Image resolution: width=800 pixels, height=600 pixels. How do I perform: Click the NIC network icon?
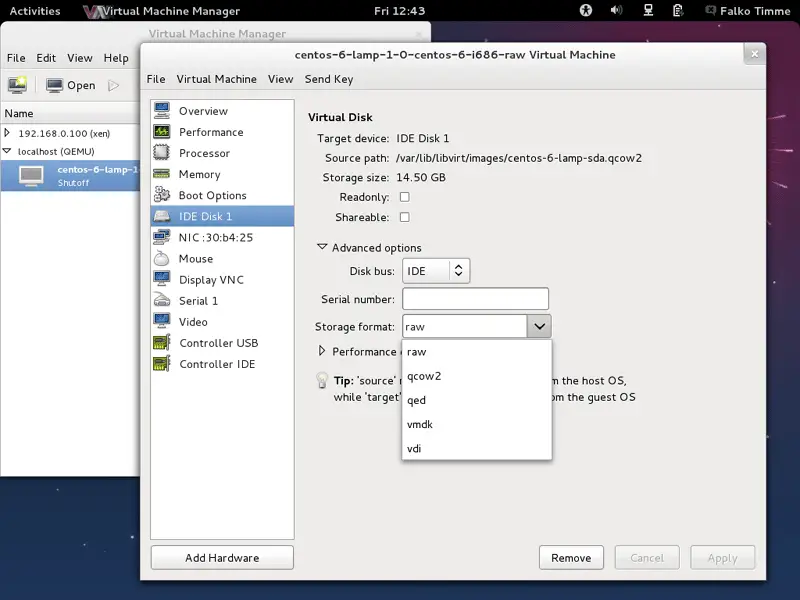162,237
